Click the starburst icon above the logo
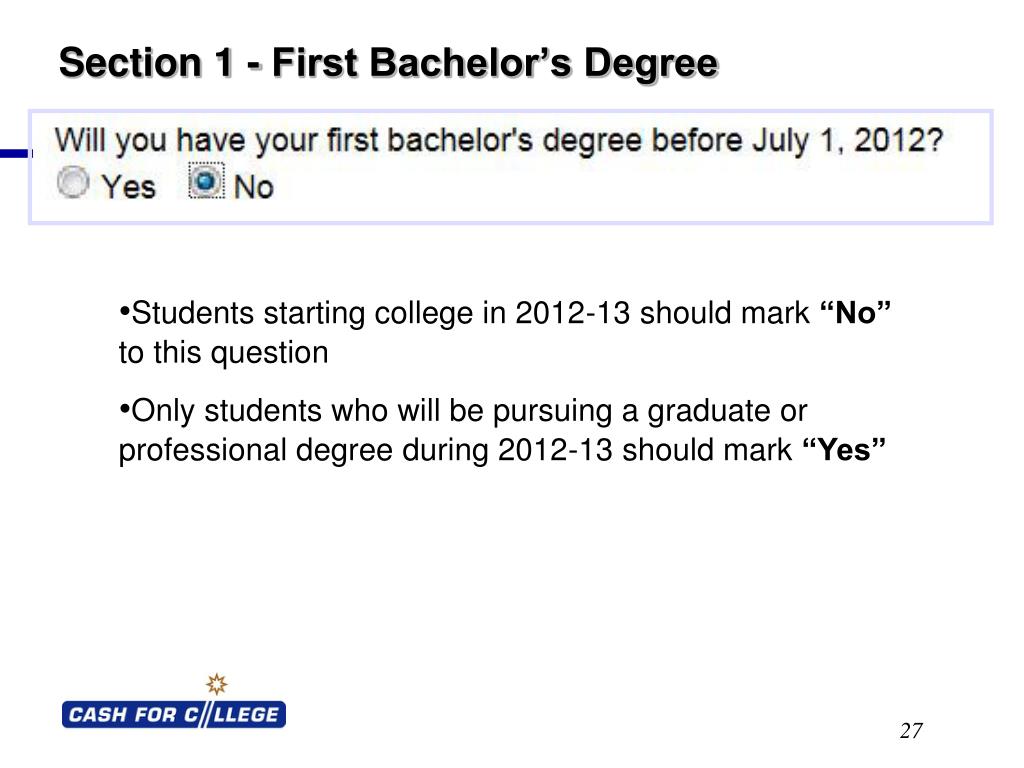Viewport: 1024px width, 768px height. (217, 684)
